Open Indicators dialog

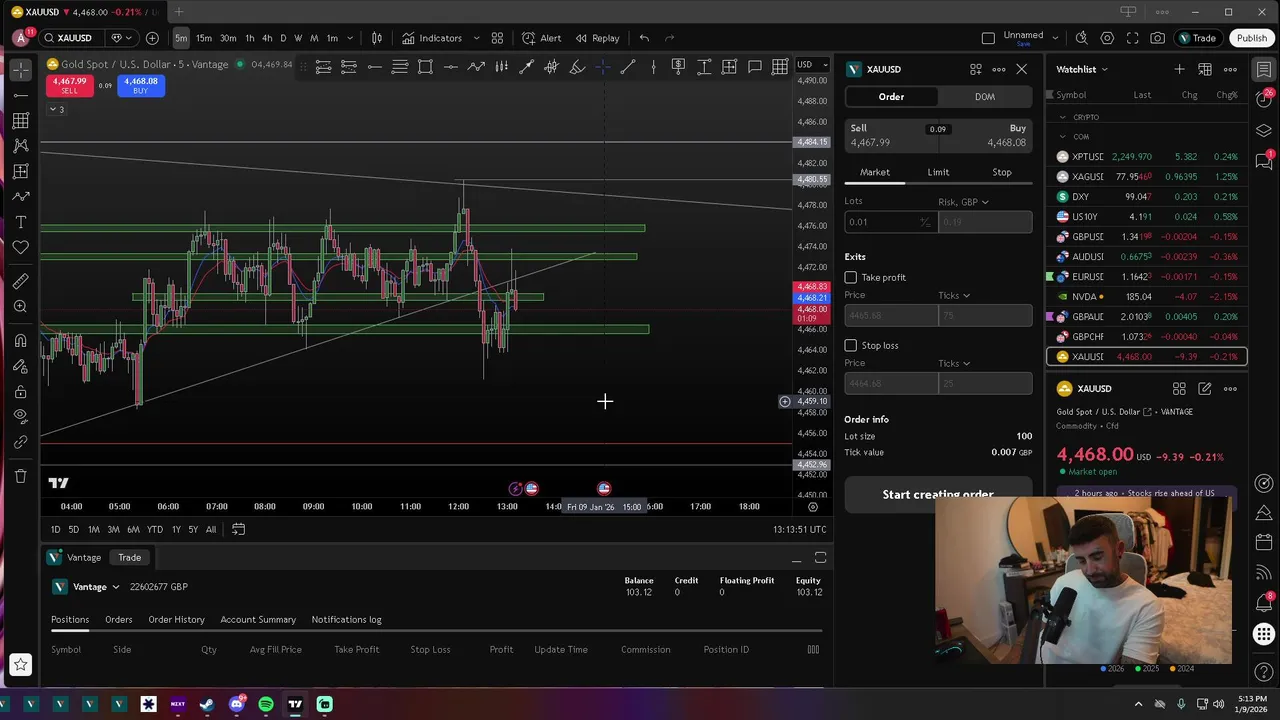432,38
